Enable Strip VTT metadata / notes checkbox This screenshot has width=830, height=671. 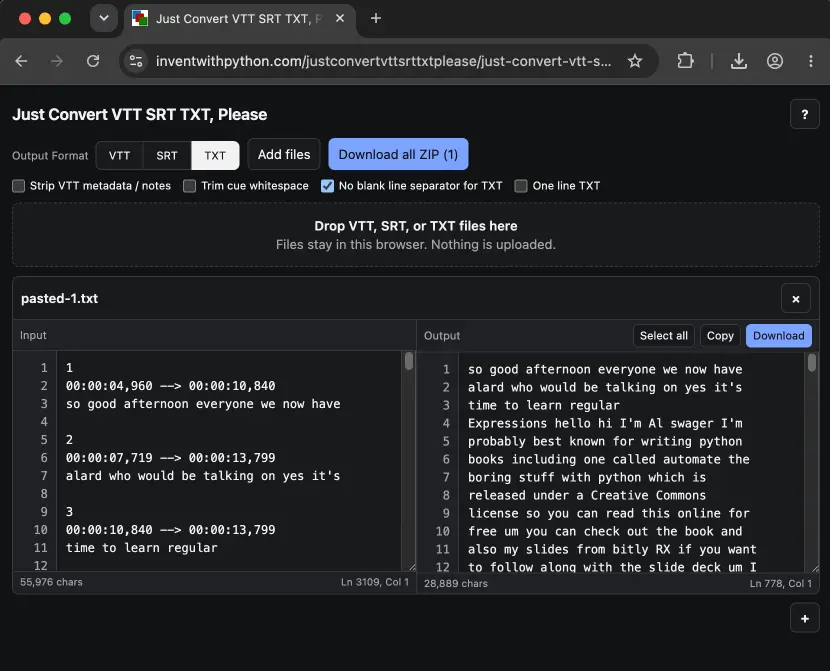[x=19, y=186]
